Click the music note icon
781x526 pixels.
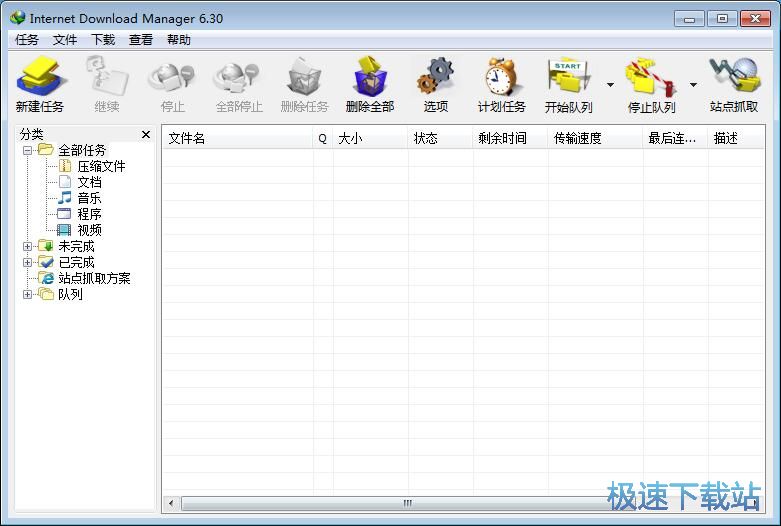point(65,198)
